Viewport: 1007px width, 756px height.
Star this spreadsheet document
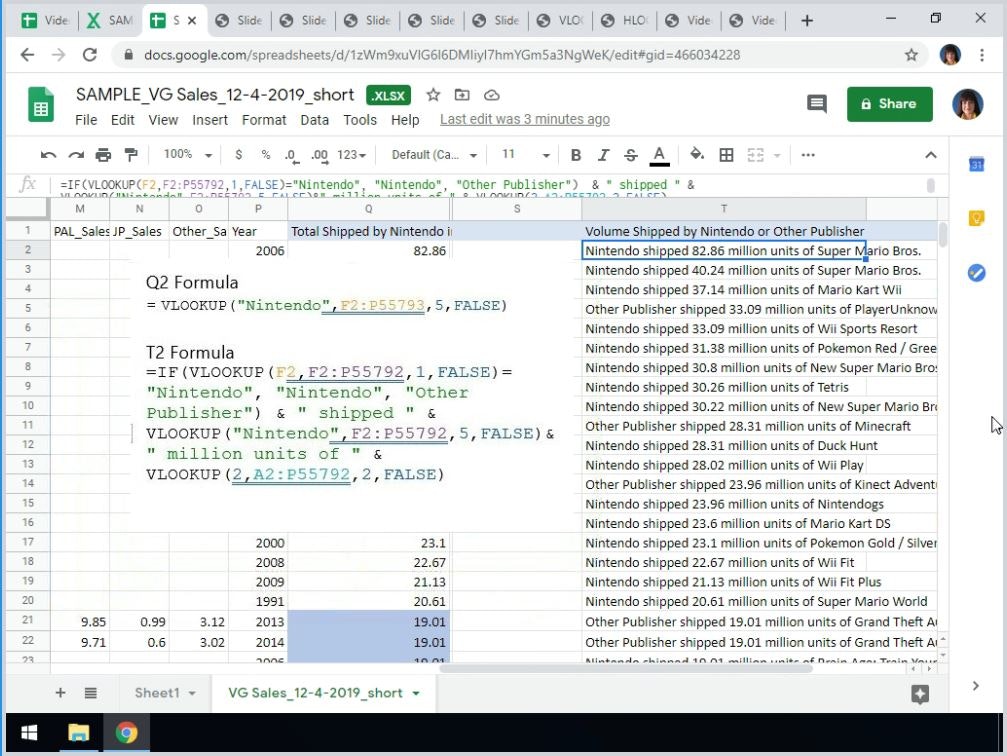(433, 95)
